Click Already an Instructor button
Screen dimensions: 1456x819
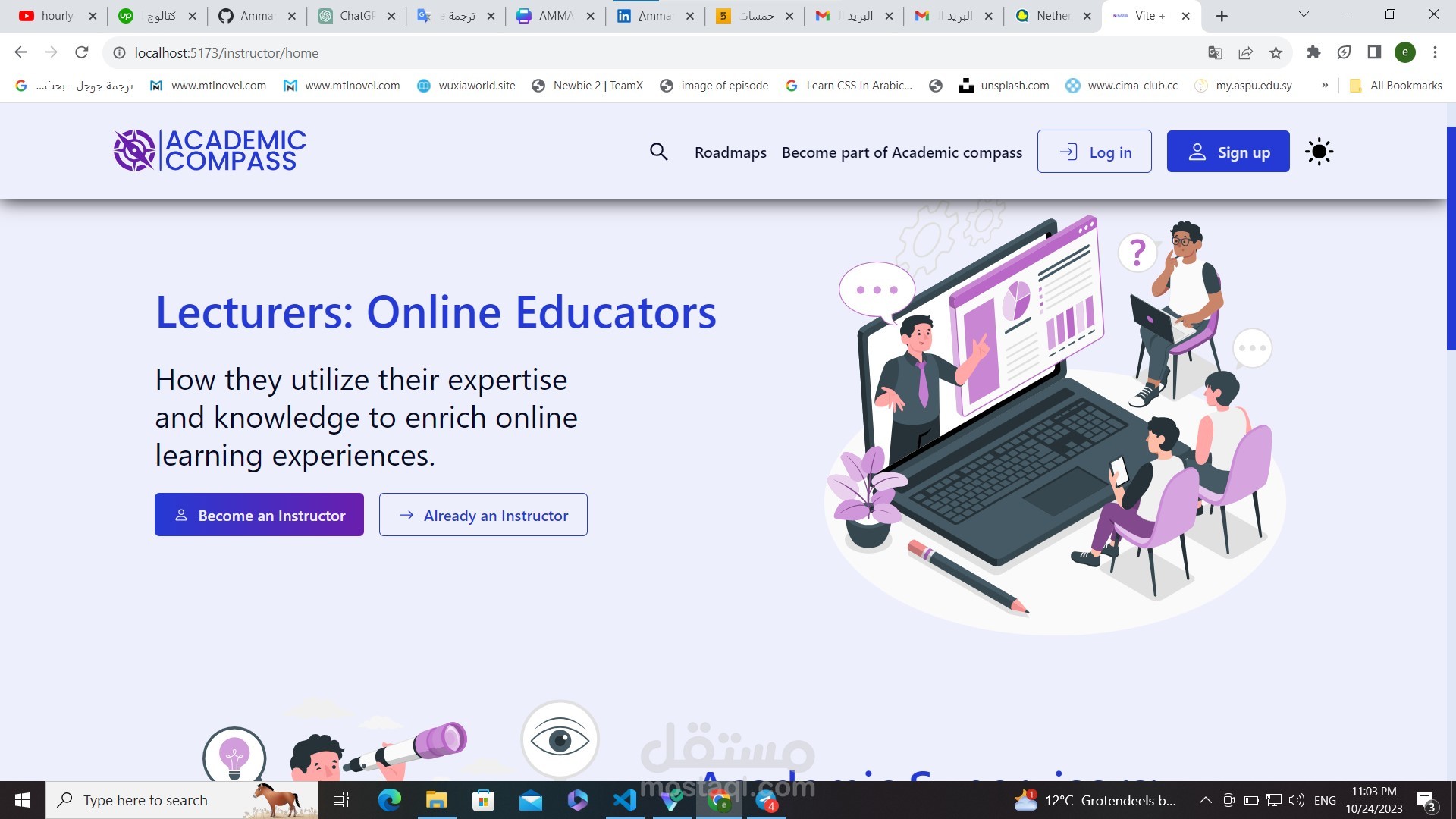tap(483, 515)
